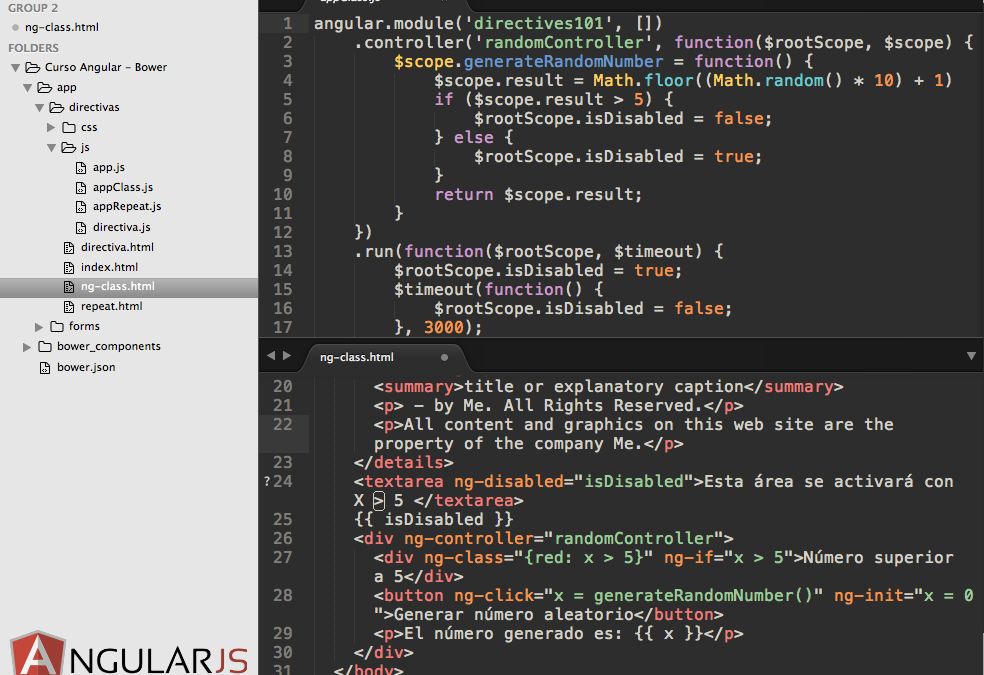Viewport: 984px width, 675px height.
Task: Open index.html in the sidebar
Action: coord(109,267)
